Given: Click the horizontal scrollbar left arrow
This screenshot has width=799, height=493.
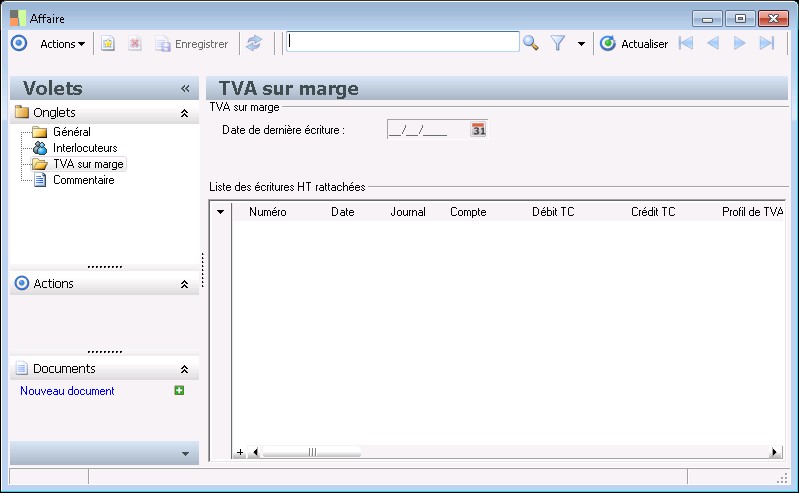Looking at the screenshot, I should (255, 452).
